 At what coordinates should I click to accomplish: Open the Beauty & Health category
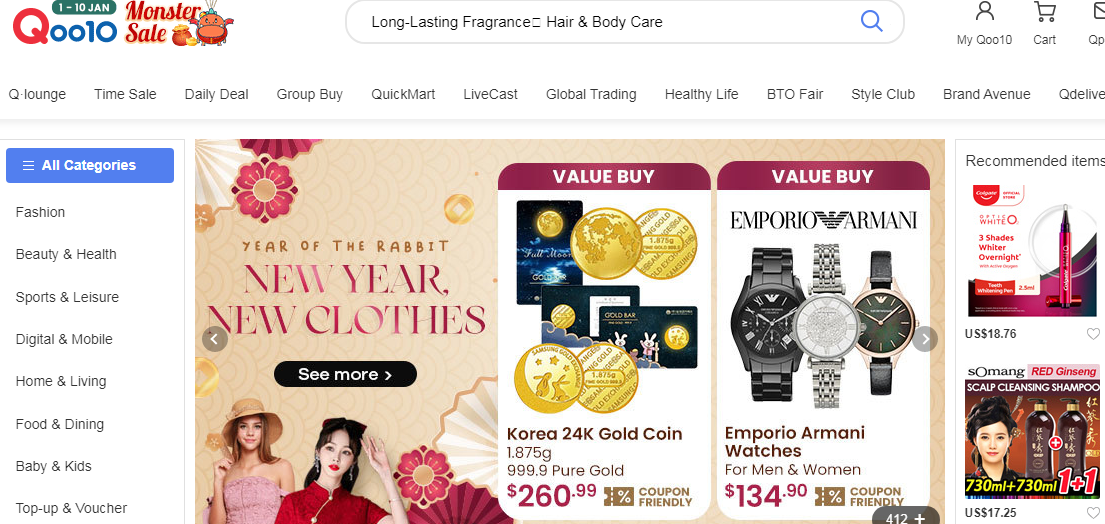pos(66,254)
